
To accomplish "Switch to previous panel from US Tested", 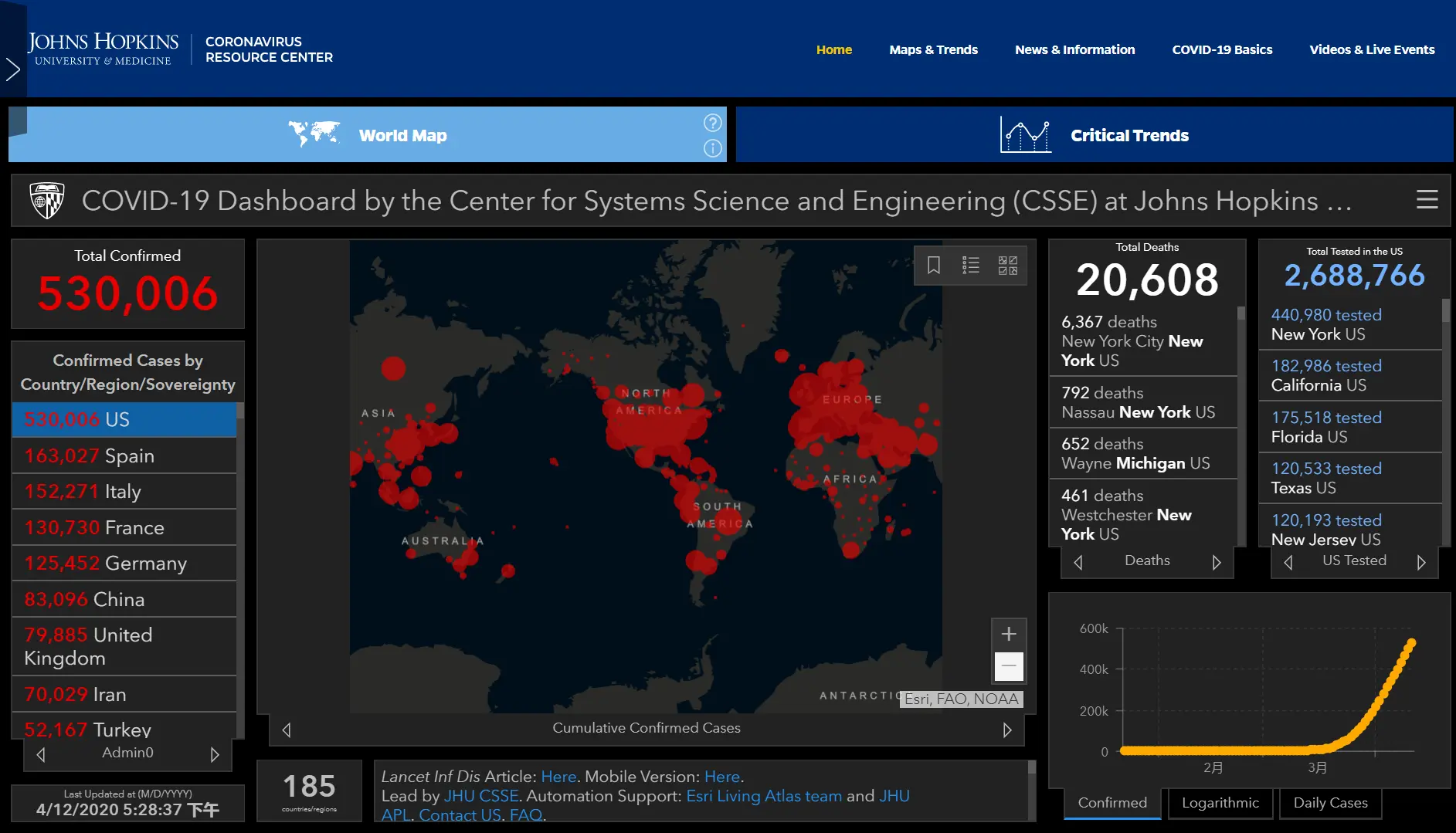I will click(1288, 562).
